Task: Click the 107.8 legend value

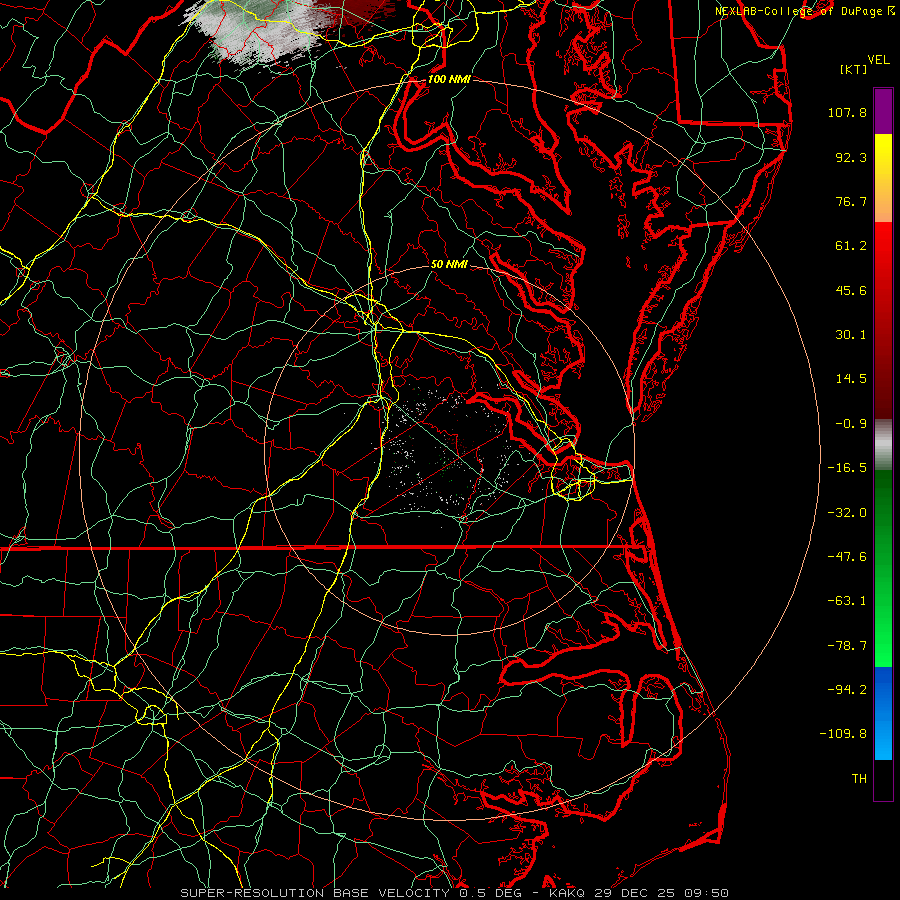Action: tap(847, 112)
